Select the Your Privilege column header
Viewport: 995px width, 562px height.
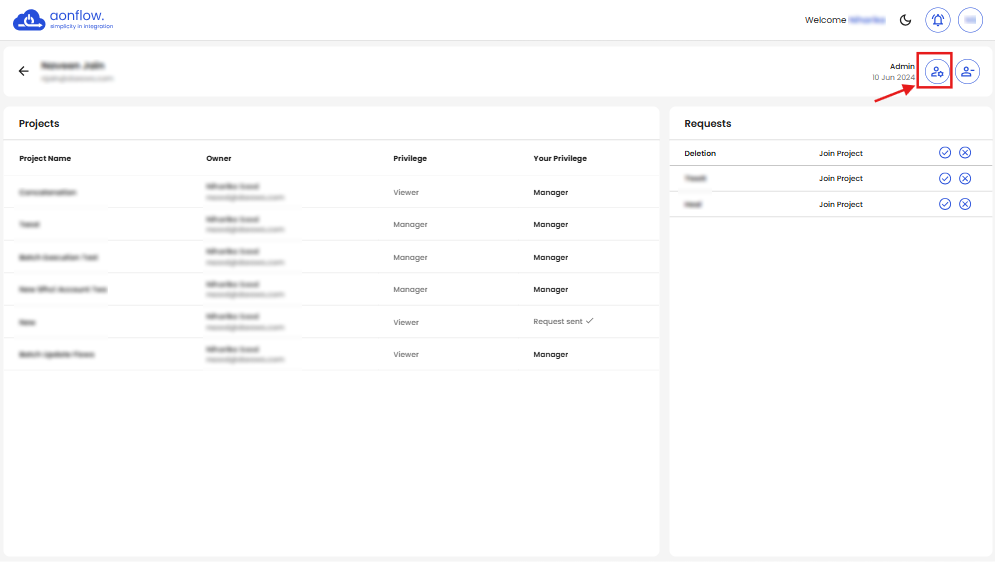pyautogui.click(x=560, y=158)
